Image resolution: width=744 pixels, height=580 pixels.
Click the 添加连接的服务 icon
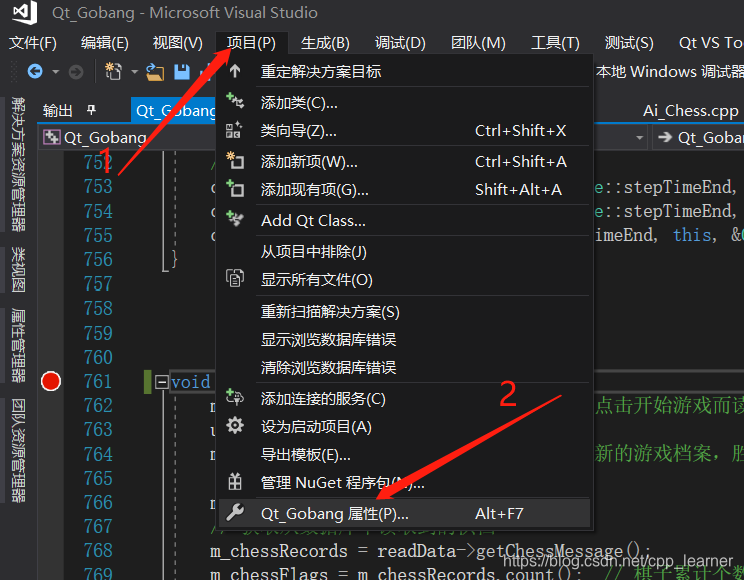(235, 397)
